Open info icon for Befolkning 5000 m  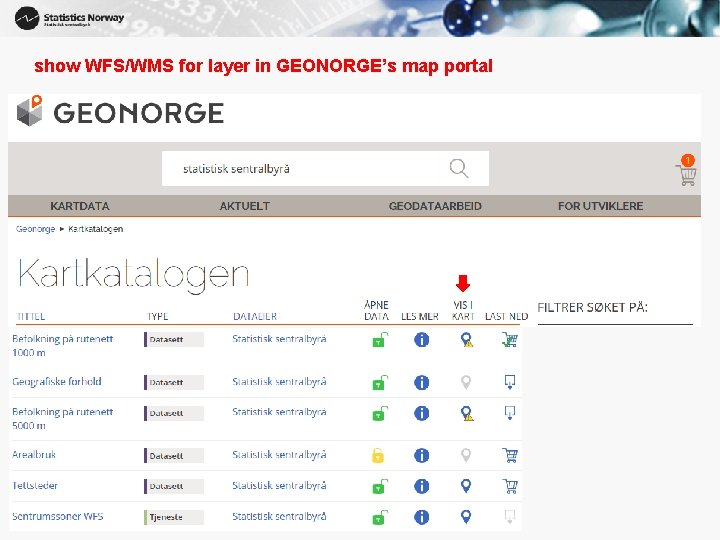pyautogui.click(x=421, y=413)
